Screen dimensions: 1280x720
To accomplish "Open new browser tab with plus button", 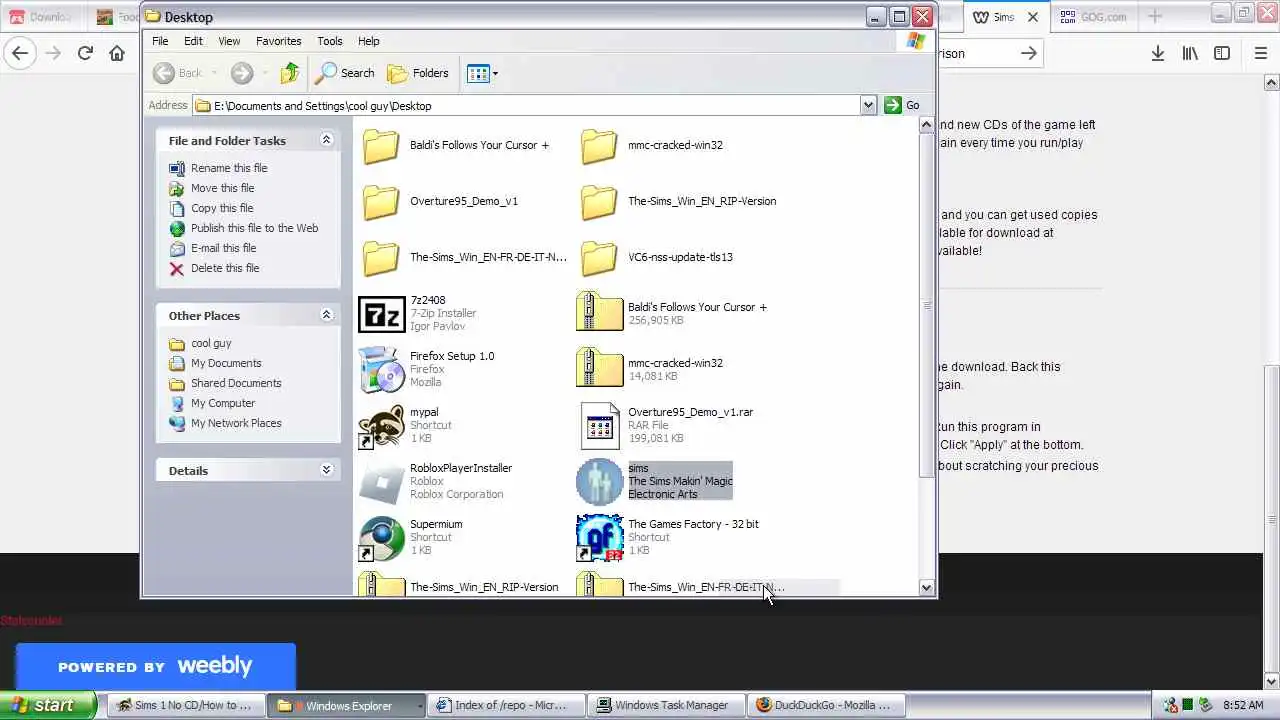I will pos(1155,16).
